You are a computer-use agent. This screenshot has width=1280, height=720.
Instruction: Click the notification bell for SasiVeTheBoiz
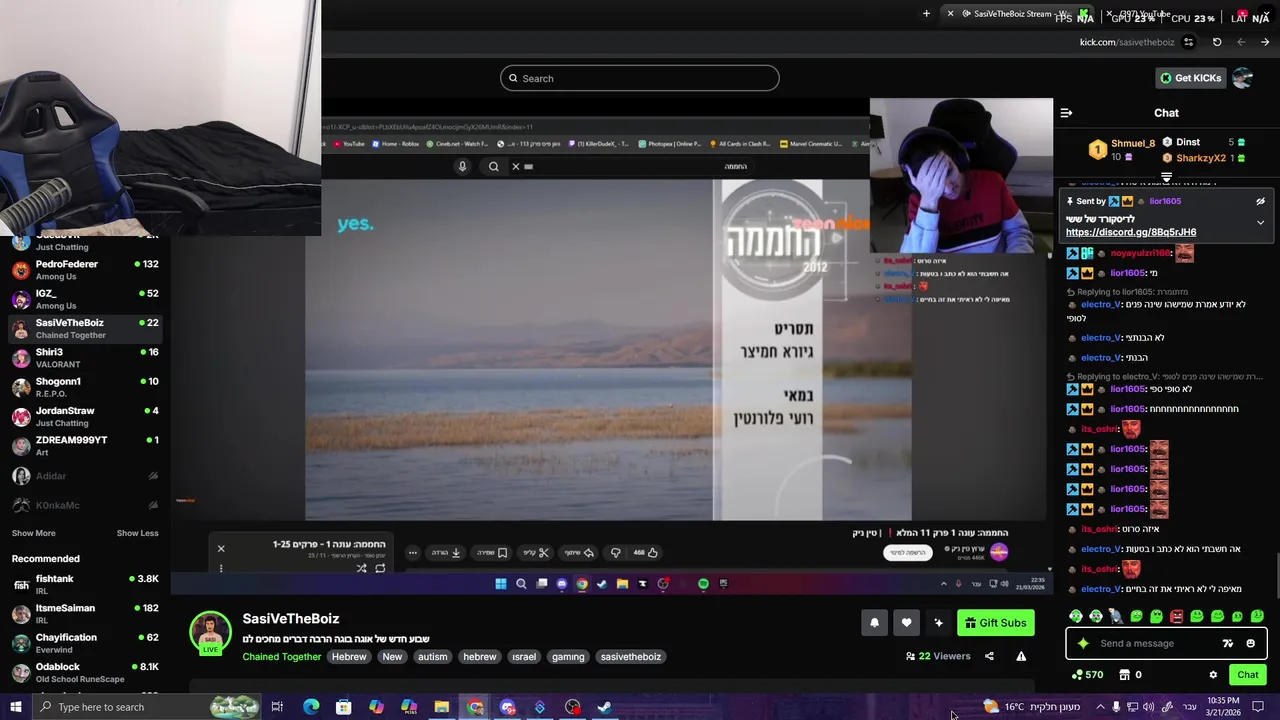pyautogui.click(x=874, y=623)
